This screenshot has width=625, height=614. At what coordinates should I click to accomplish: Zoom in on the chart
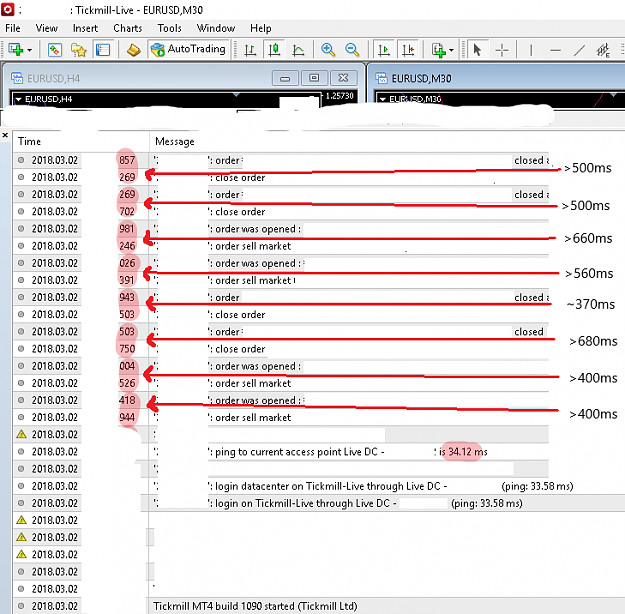[328, 50]
